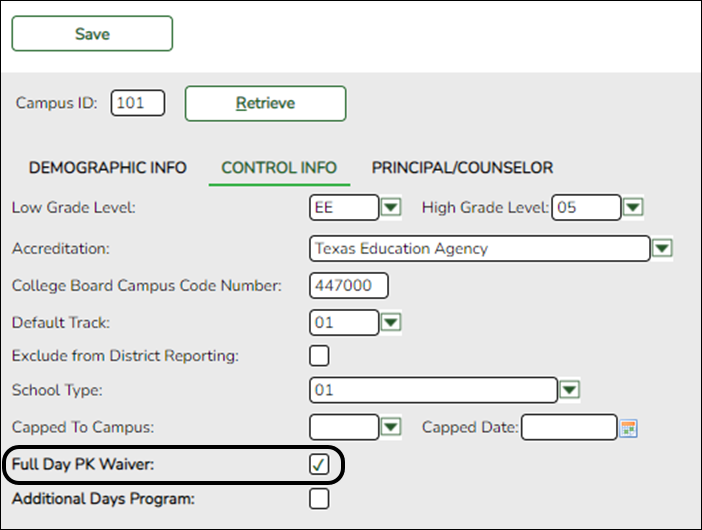Screen dimensions: 702x530
Task: Uncheck the Full Day PK Waiver checkbox
Action: tap(319, 464)
